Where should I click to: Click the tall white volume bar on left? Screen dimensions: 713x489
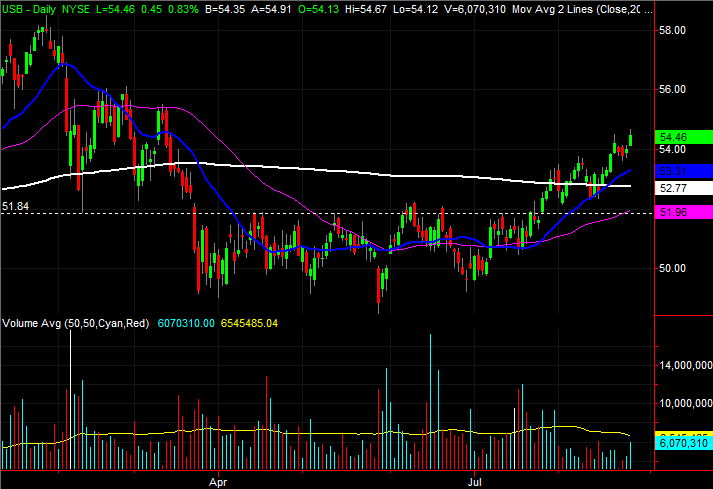[x=70, y=400]
